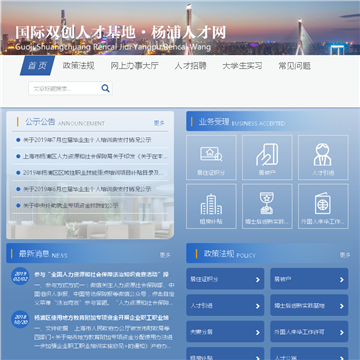The height and width of the screenshot is (360, 360).
Task: Click arrow on 外国人来华工作许可 policy button
Action: 341,332
